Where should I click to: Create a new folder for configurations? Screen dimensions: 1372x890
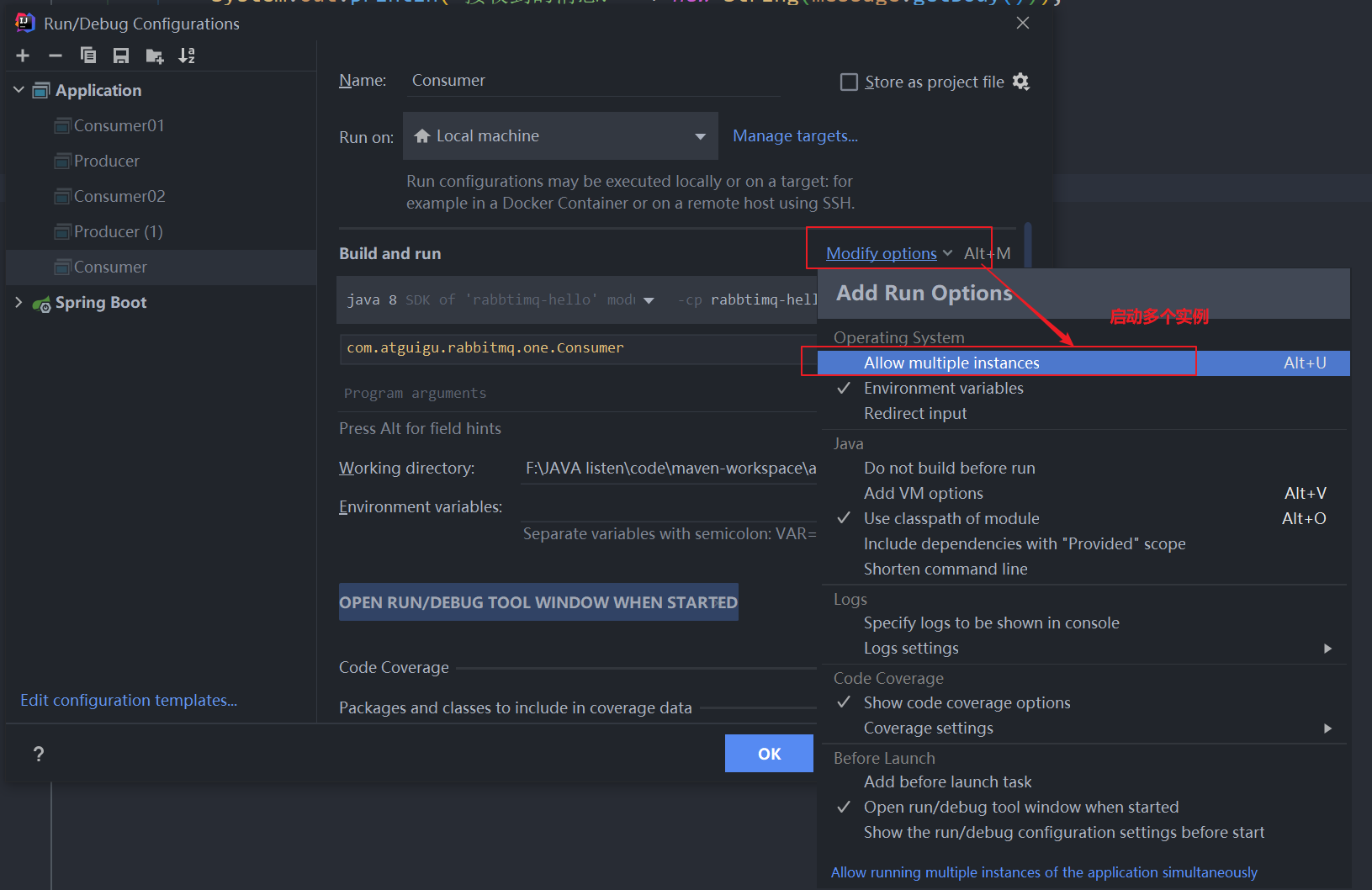154,56
